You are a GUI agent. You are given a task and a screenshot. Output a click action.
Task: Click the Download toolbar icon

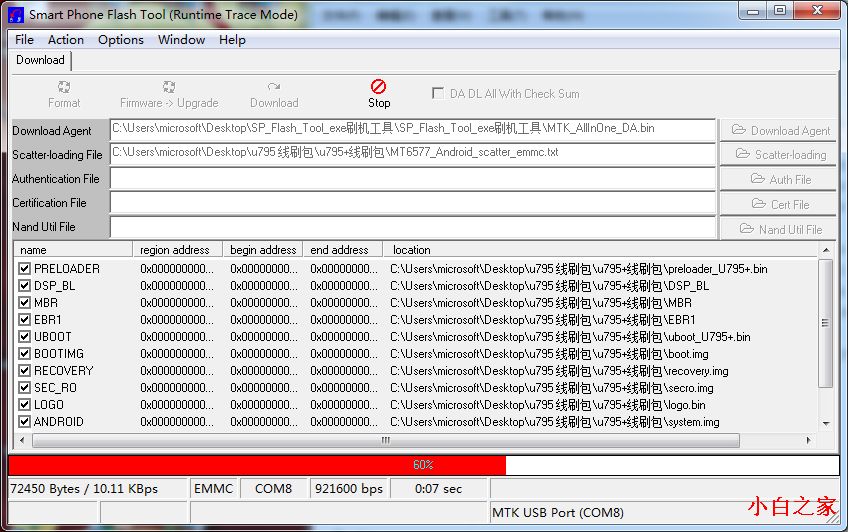pyautogui.click(x=274, y=87)
